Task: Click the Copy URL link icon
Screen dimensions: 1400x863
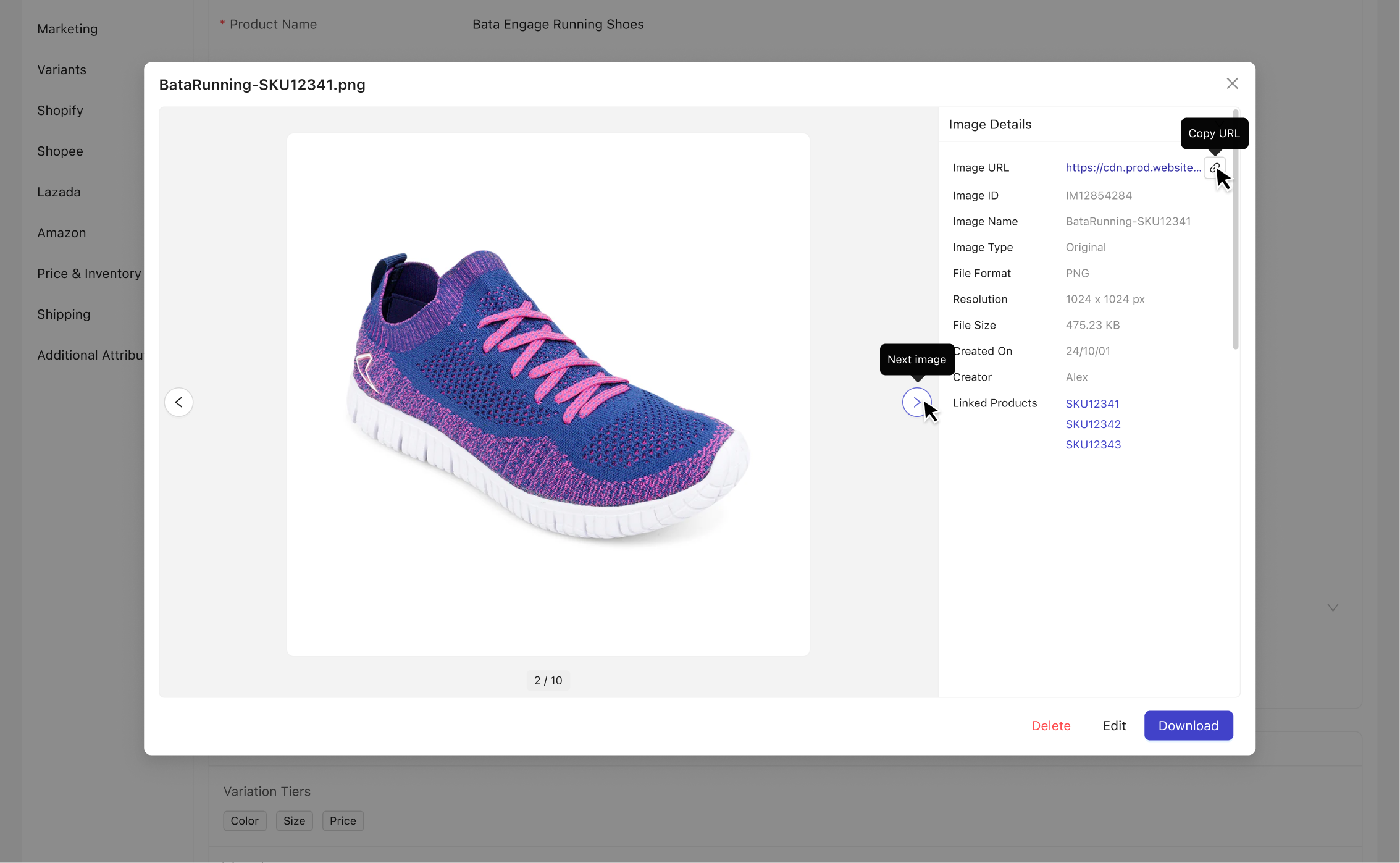Action: click(x=1214, y=168)
